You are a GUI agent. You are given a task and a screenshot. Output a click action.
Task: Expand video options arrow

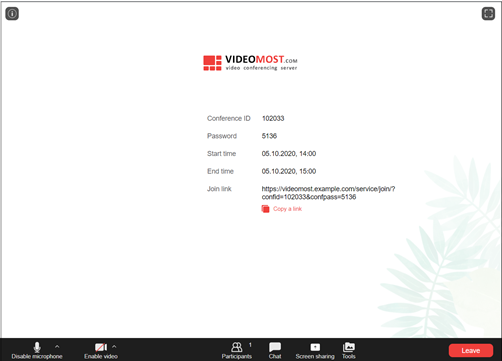[114, 347]
